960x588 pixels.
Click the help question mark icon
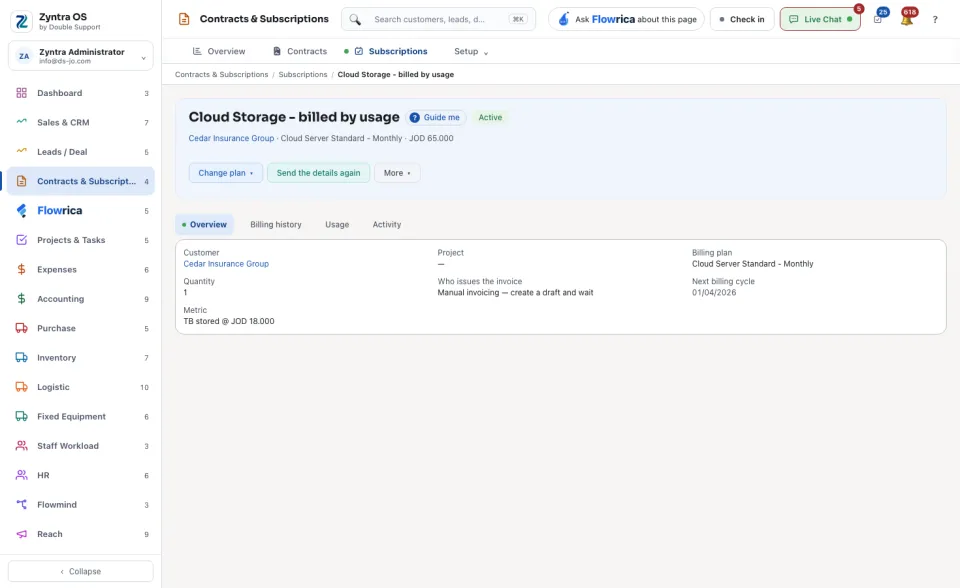pos(935,20)
